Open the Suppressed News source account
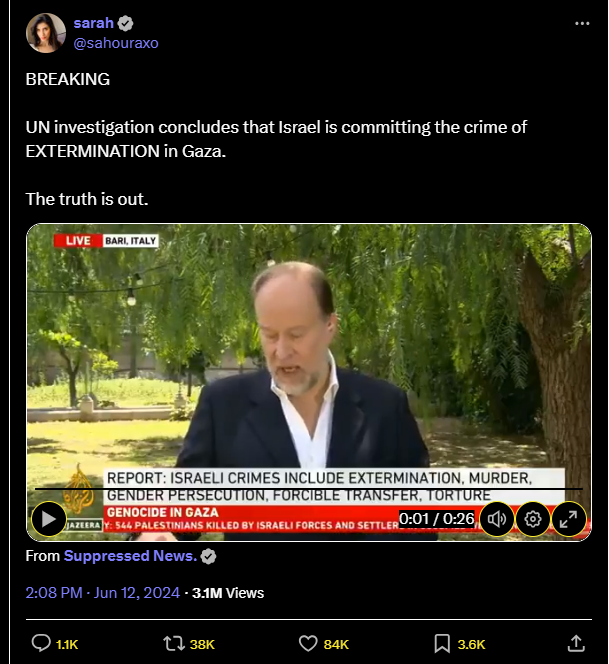 (x=130, y=556)
